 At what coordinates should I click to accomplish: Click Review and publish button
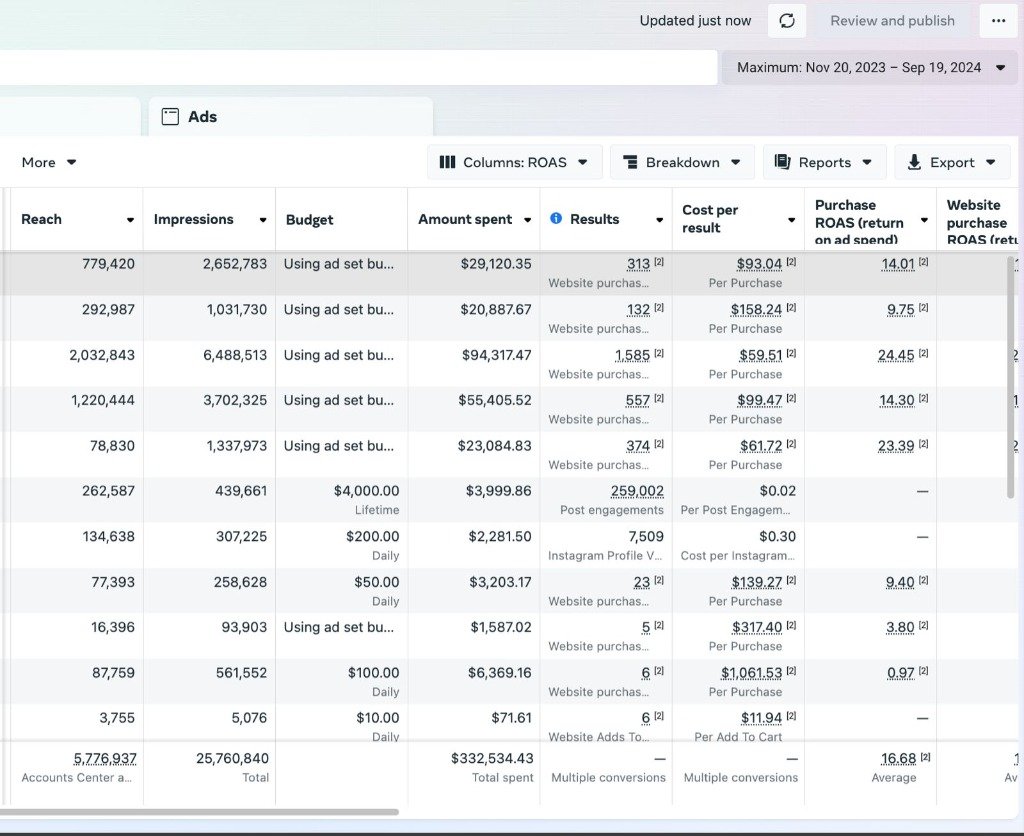(x=892, y=21)
